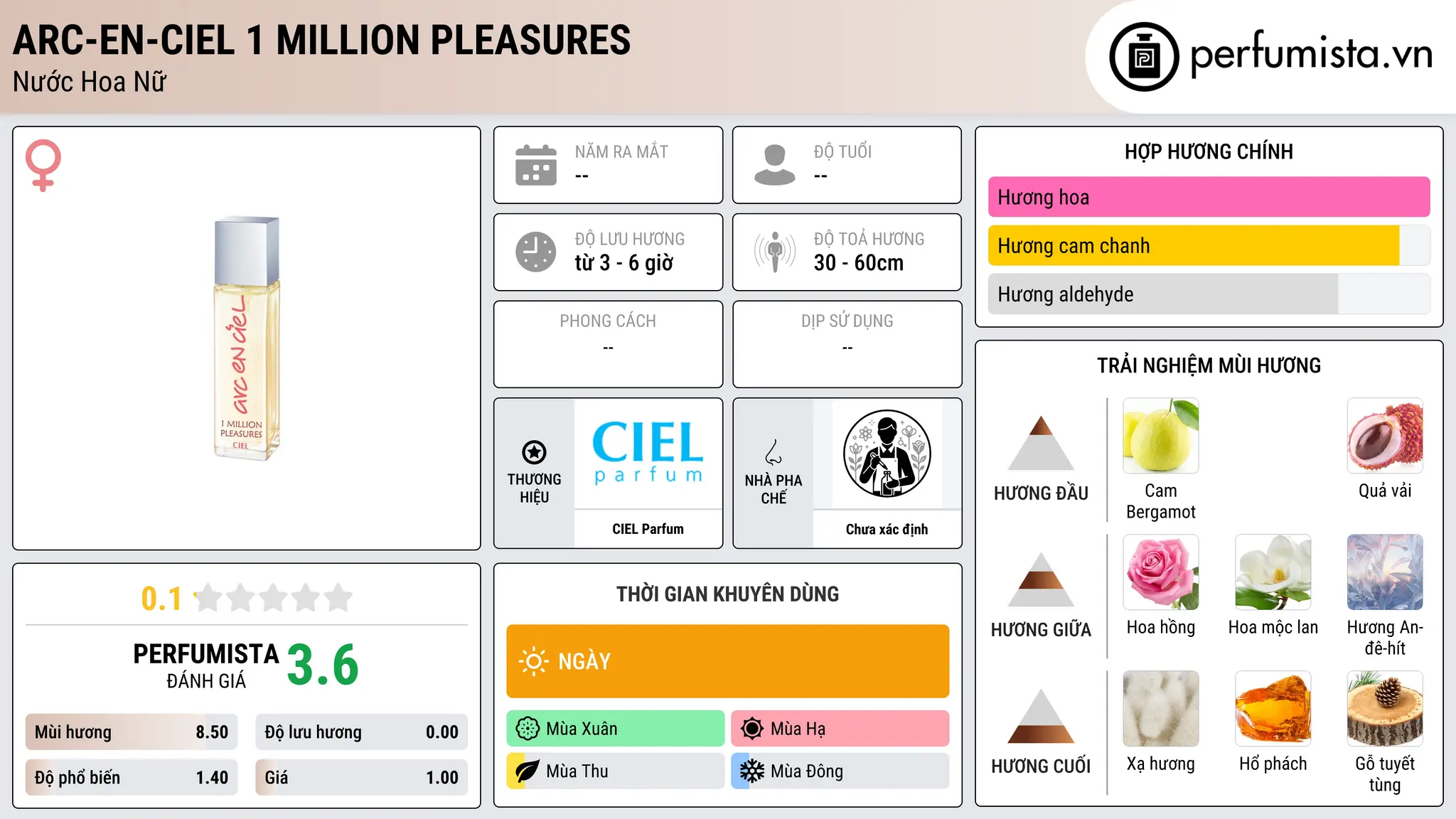Click the perfumista.vn site name

[1311, 55]
